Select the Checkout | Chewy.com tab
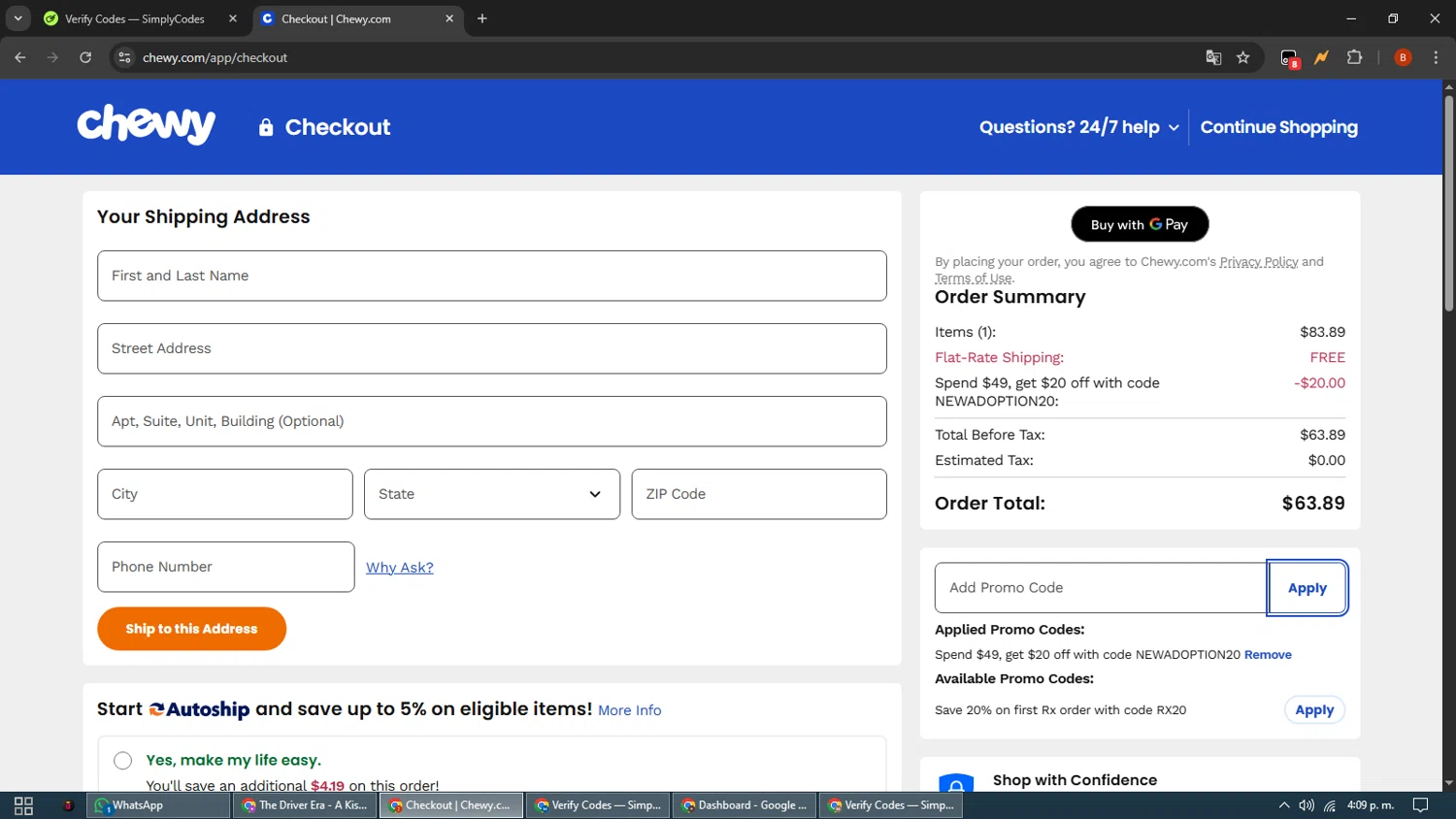 pyautogui.click(x=336, y=18)
